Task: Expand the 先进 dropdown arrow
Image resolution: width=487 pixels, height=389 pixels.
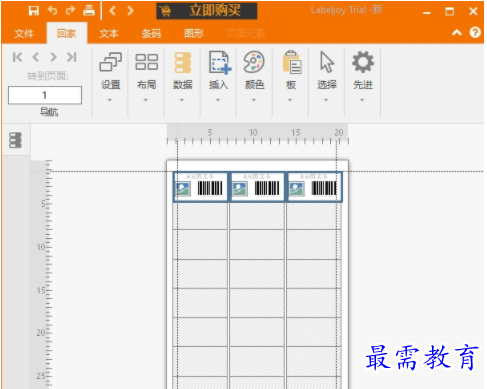Action: click(x=362, y=100)
